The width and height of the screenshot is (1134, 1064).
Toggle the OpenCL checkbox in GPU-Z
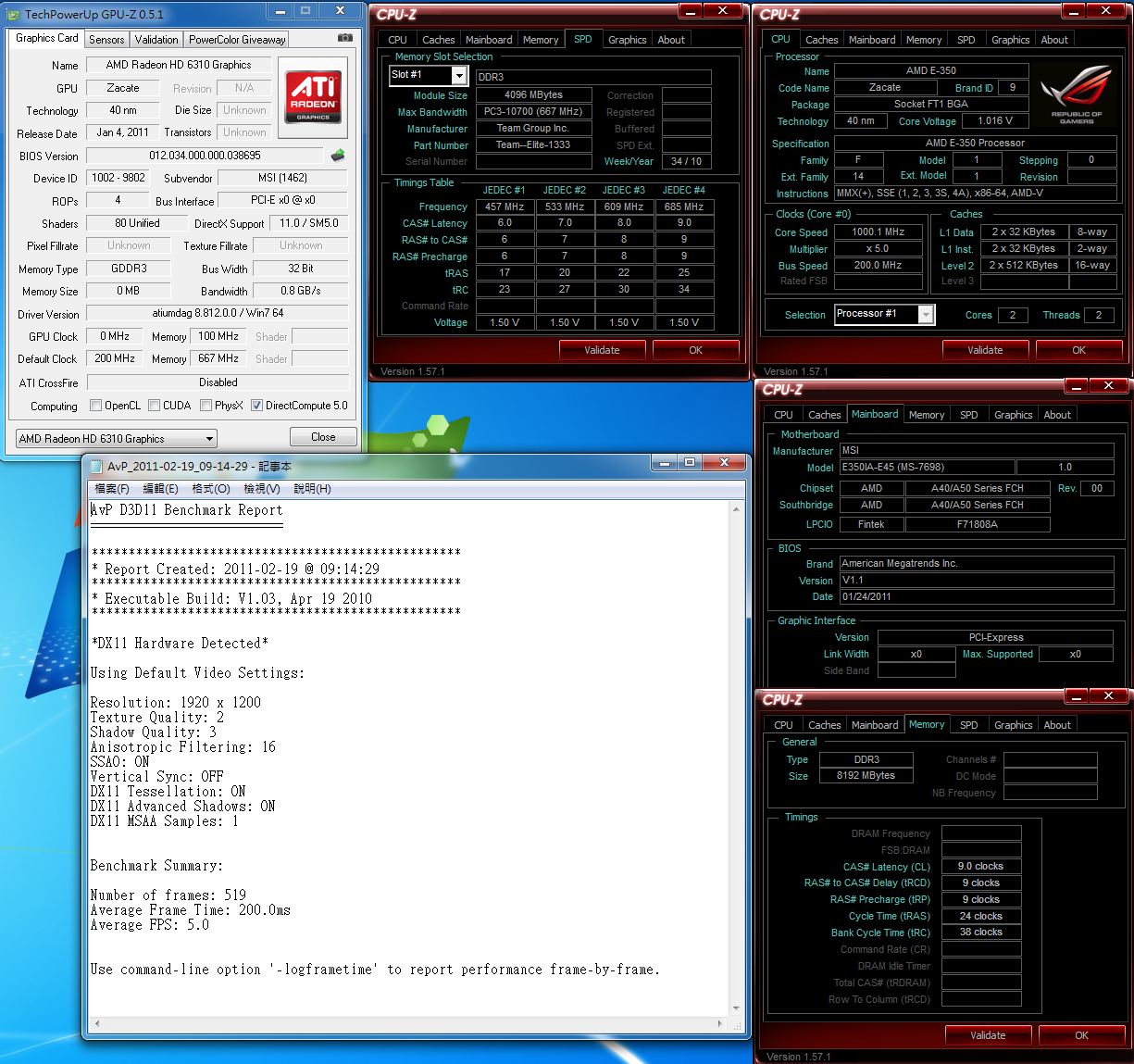click(x=95, y=406)
